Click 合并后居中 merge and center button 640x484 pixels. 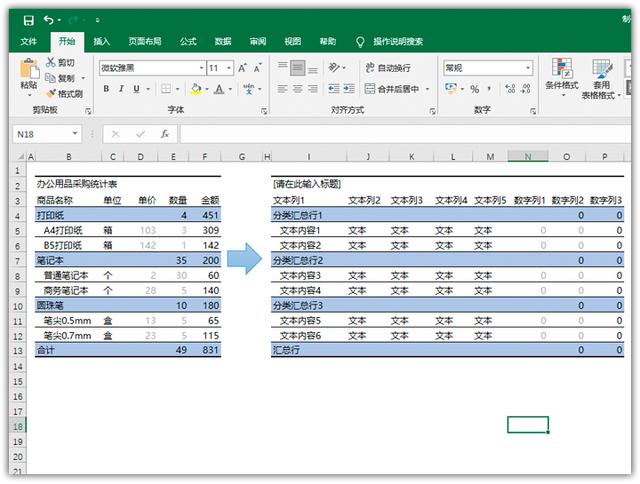click(x=392, y=89)
